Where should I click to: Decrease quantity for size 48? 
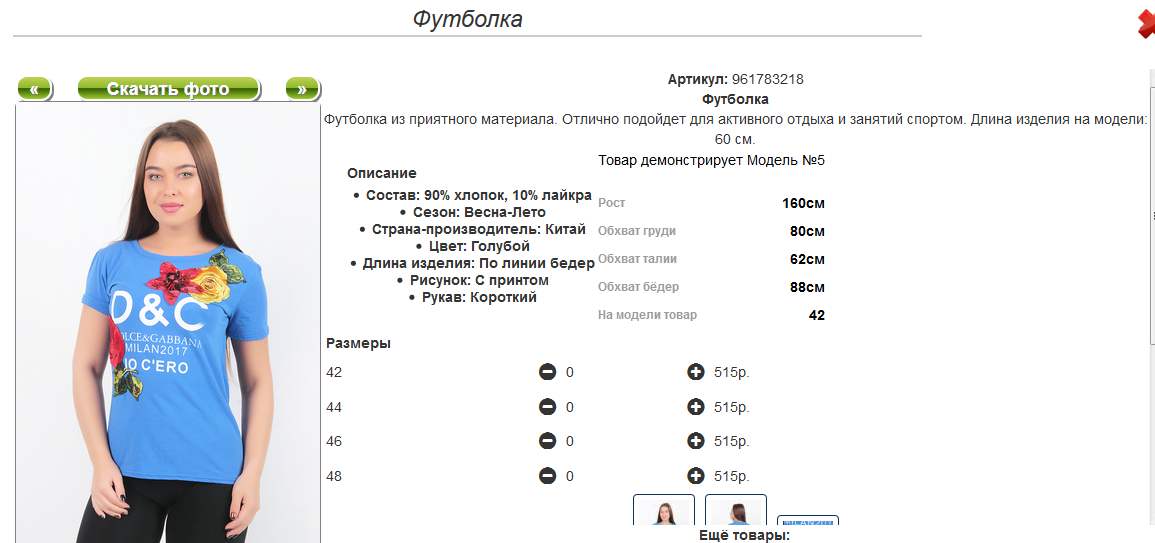[547, 476]
